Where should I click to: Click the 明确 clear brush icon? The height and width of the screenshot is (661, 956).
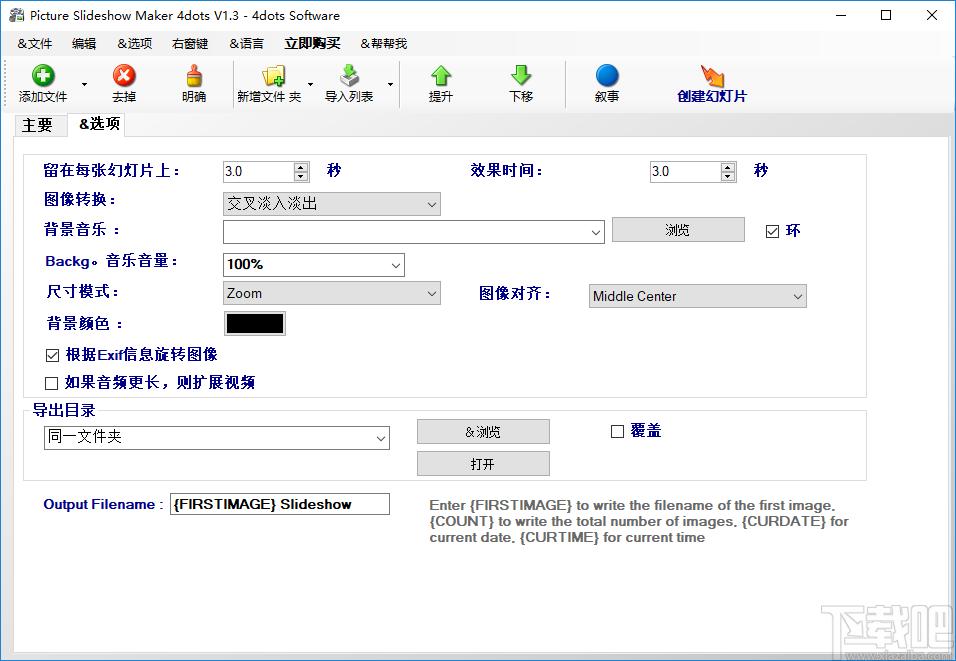(194, 76)
